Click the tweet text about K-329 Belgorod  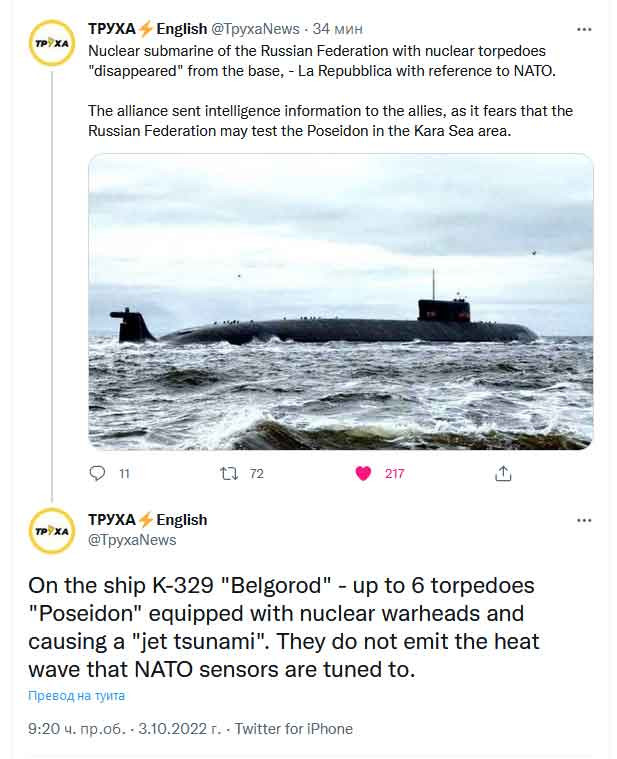pyautogui.click(x=280, y=627)
